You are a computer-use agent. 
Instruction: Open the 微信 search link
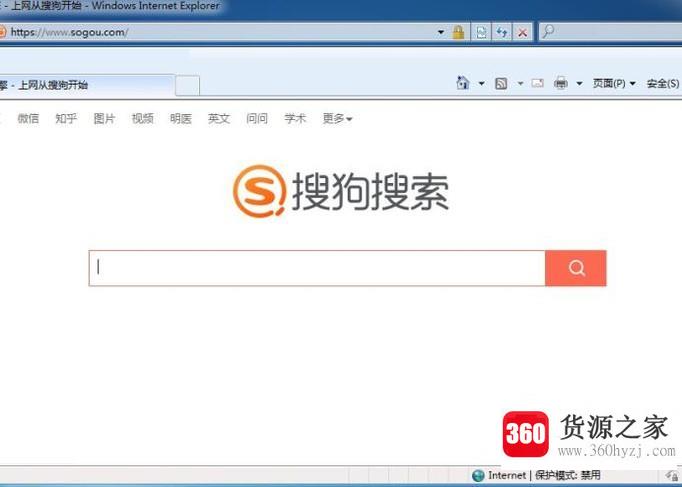(x=28, y=118)
